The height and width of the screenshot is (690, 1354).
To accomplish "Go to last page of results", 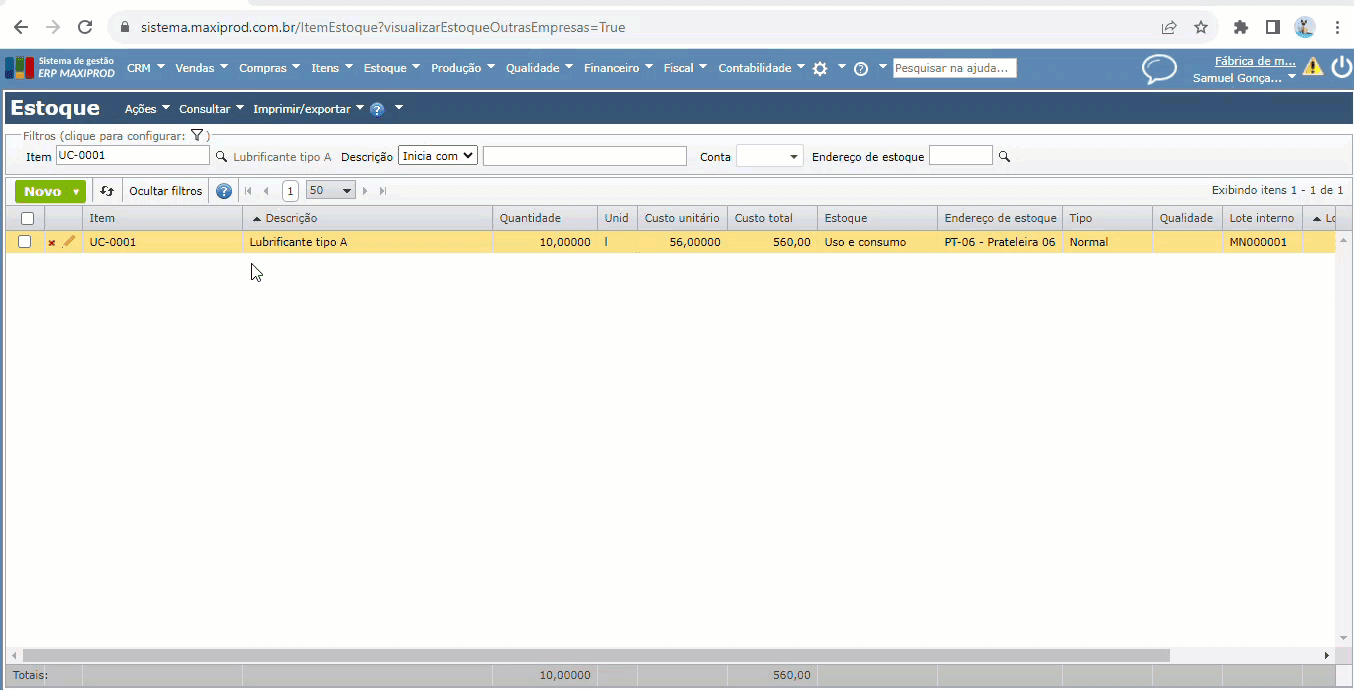I will point(383,191).
